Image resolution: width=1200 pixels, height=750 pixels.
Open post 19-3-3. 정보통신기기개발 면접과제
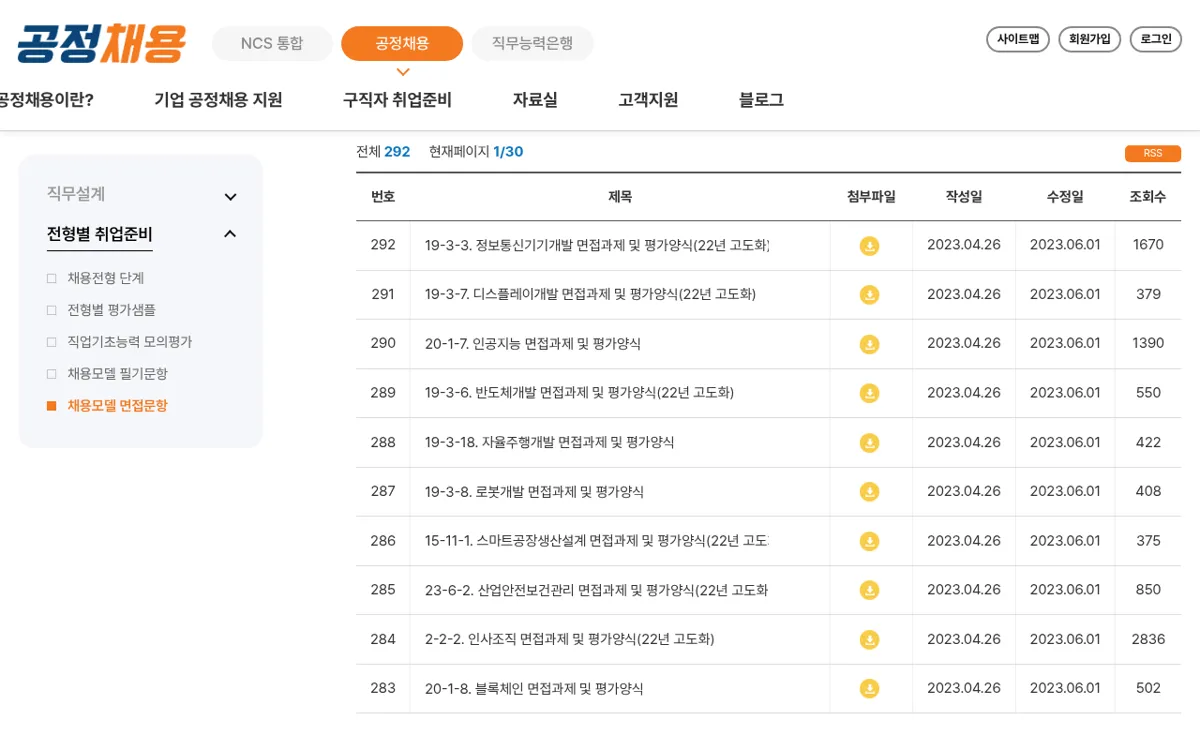click(x=597, y=245)
